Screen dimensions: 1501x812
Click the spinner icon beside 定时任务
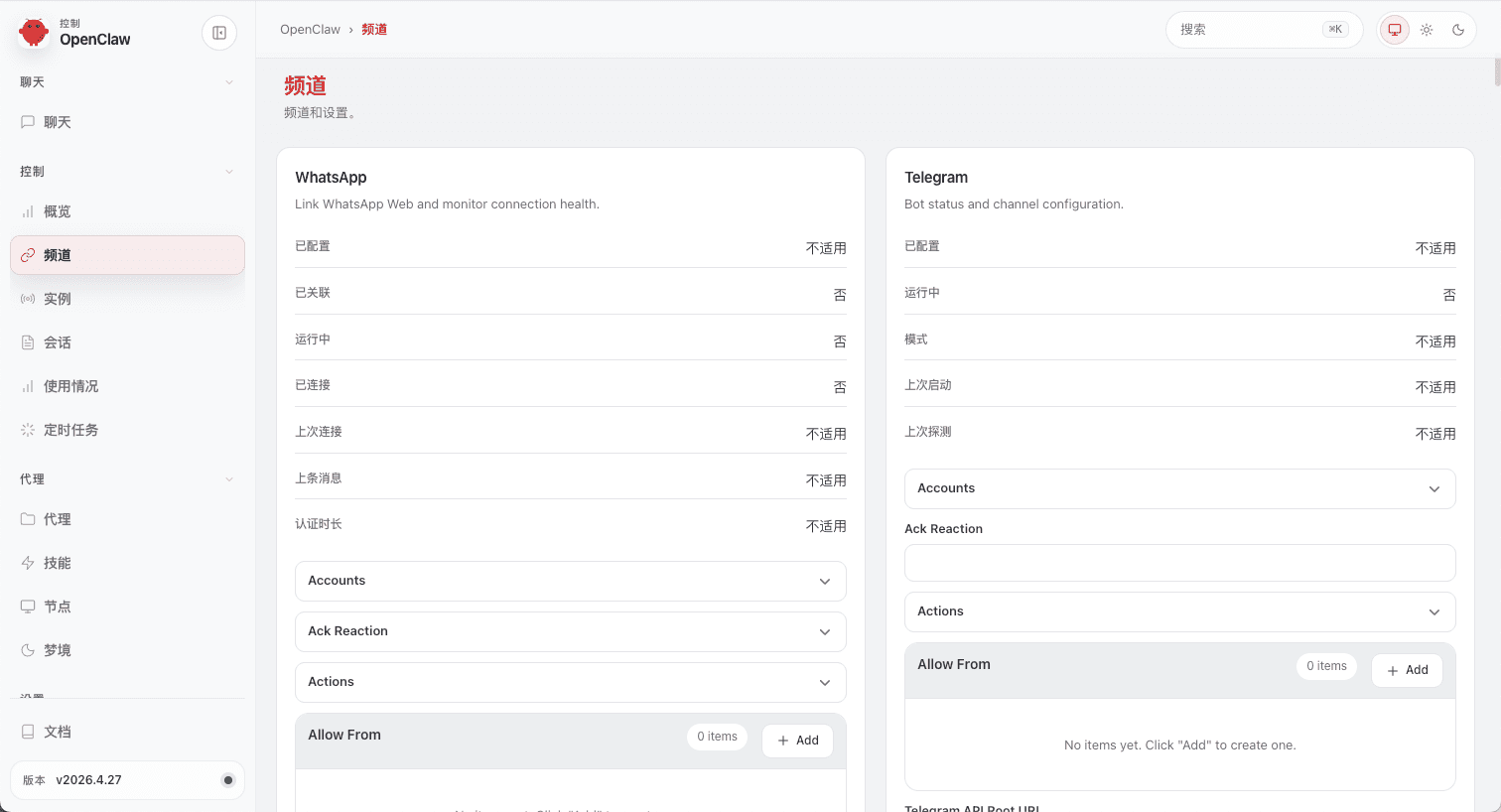28,430
